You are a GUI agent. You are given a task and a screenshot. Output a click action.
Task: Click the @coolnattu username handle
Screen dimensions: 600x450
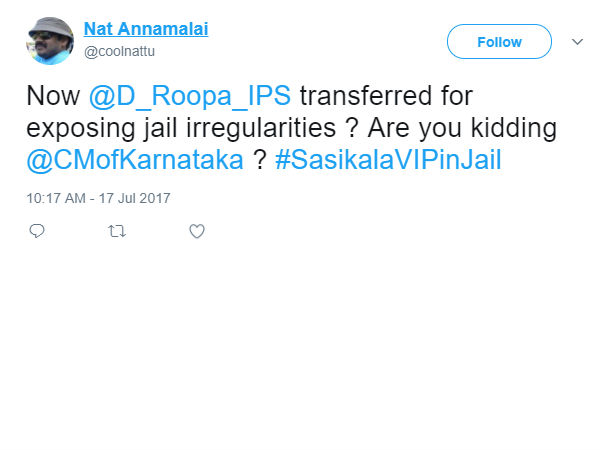pyautogui.click(x=121, y=48)
